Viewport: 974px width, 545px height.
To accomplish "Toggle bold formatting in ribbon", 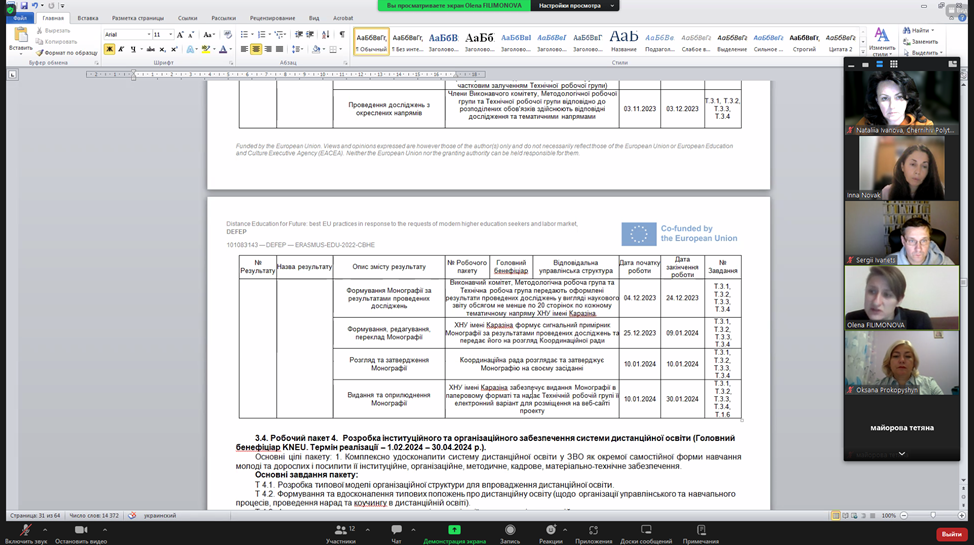I will coord(109,49).
